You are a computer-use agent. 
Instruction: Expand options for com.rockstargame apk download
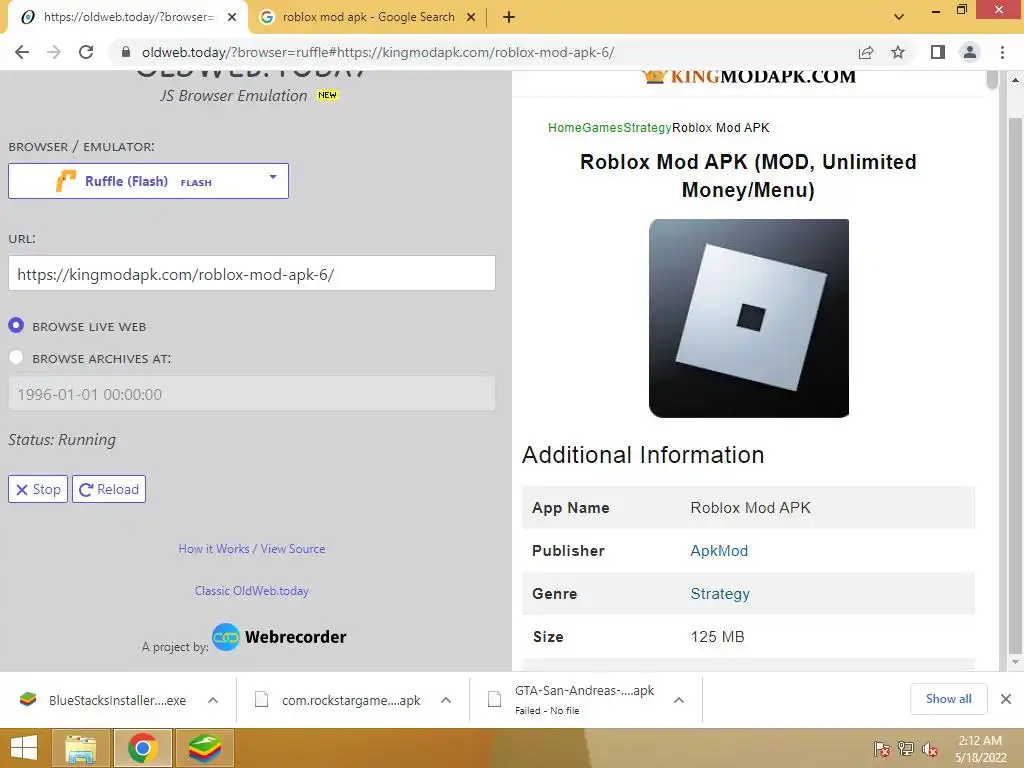click(x=446, y=700)
